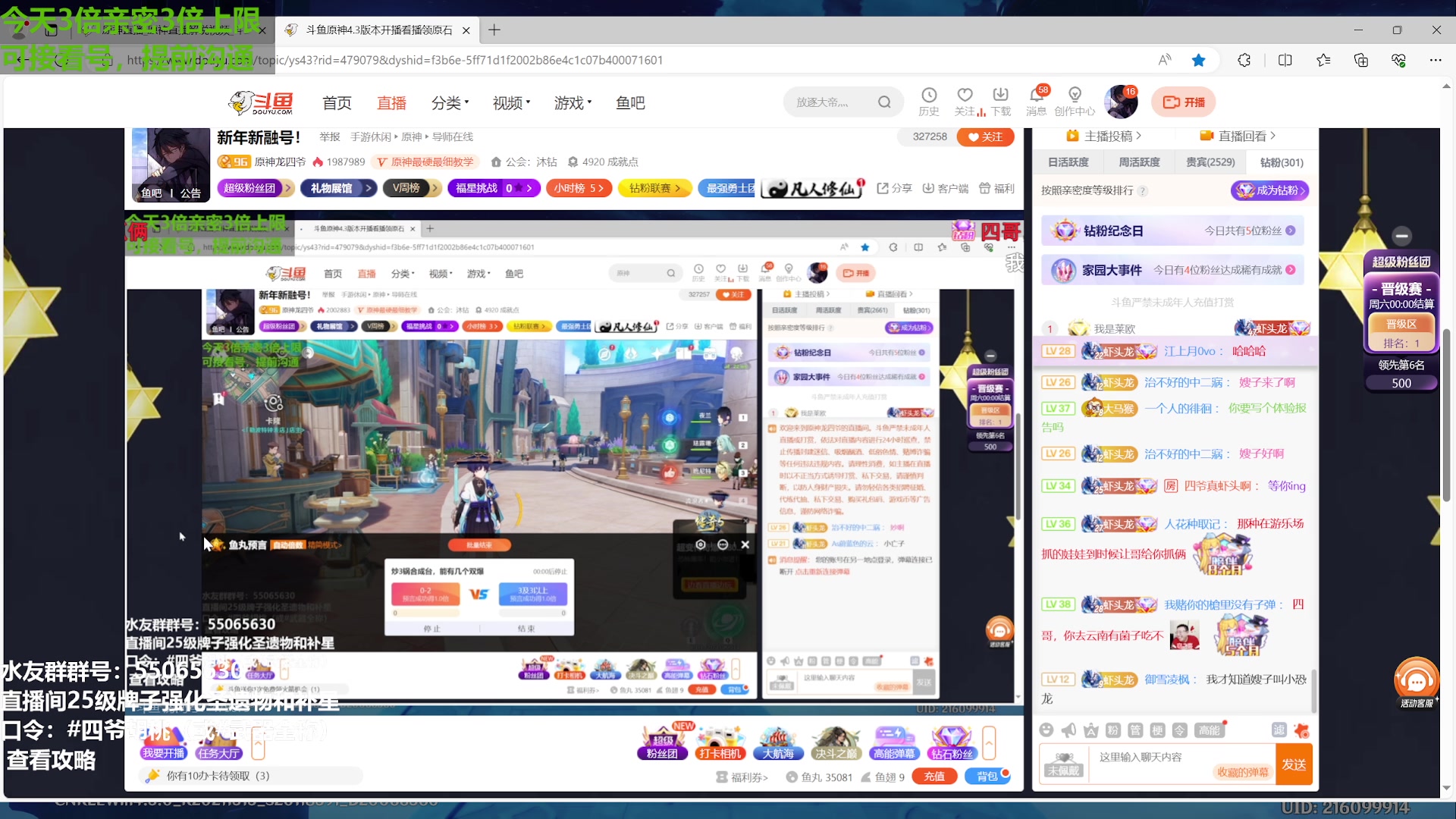Expand the 视频 navigation dropdown
Image resolution: width=1456 pixels, height=819 pixels.
511,103
